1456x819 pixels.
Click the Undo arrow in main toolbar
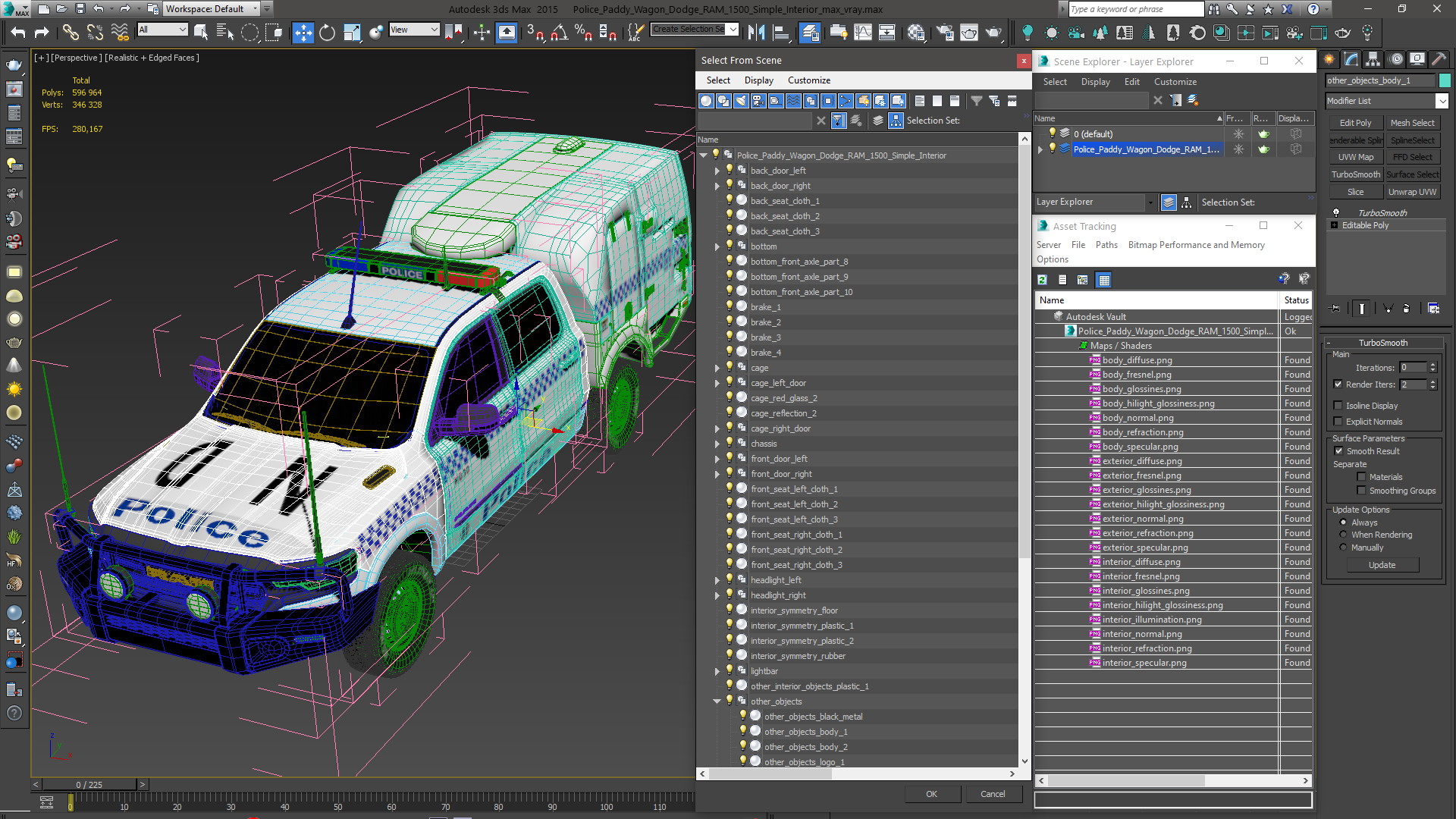point(18,32)
